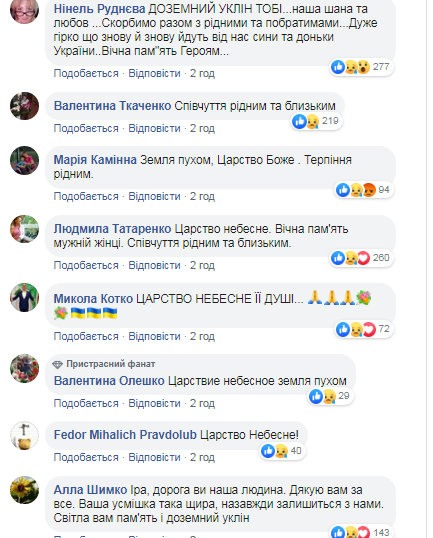Open Марія Камінна's profile avatar
This screenshot has height=538, width=433.
click(x=24, y=160)
